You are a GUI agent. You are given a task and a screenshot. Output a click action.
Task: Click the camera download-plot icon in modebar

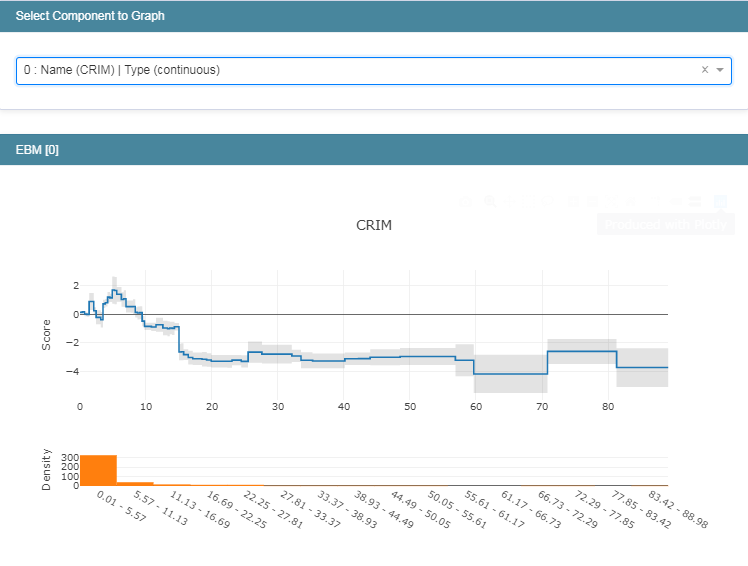pyautogui.click(x=466, y=201)
